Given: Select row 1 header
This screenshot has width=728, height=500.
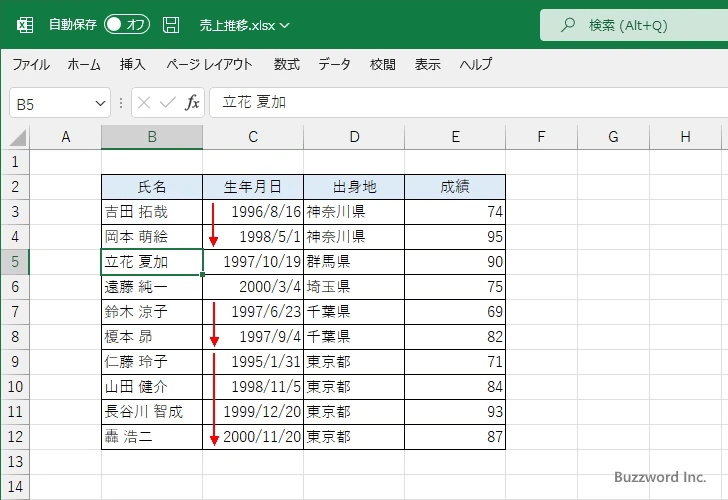Looking at the screenshot, I should (x=15, y=162).
